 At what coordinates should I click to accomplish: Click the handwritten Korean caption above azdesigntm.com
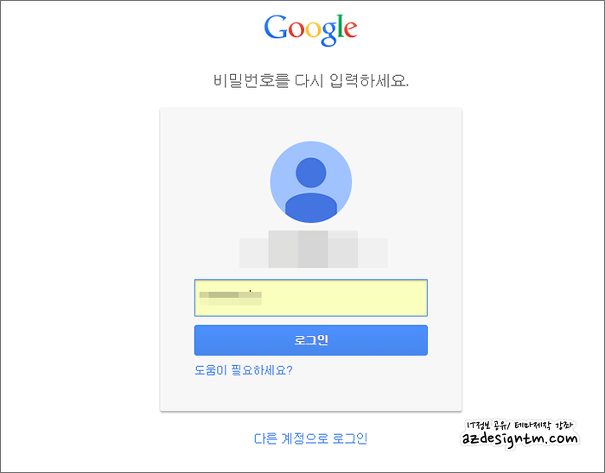(520, 425)
